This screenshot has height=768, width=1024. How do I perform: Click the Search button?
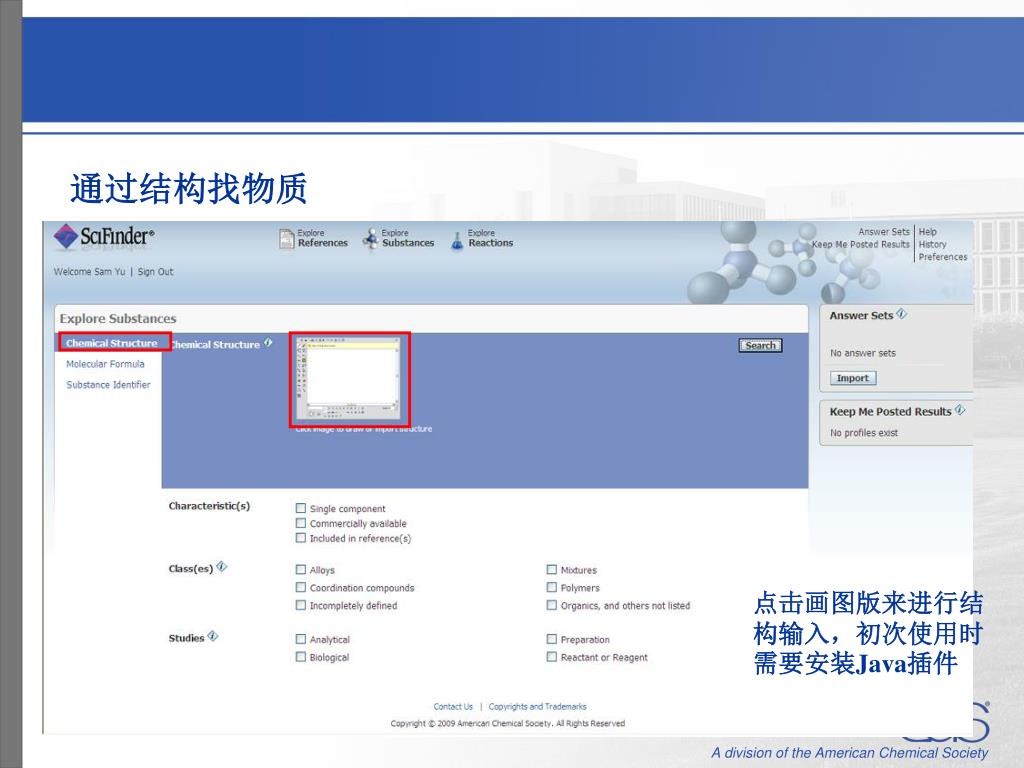[760, 345]
